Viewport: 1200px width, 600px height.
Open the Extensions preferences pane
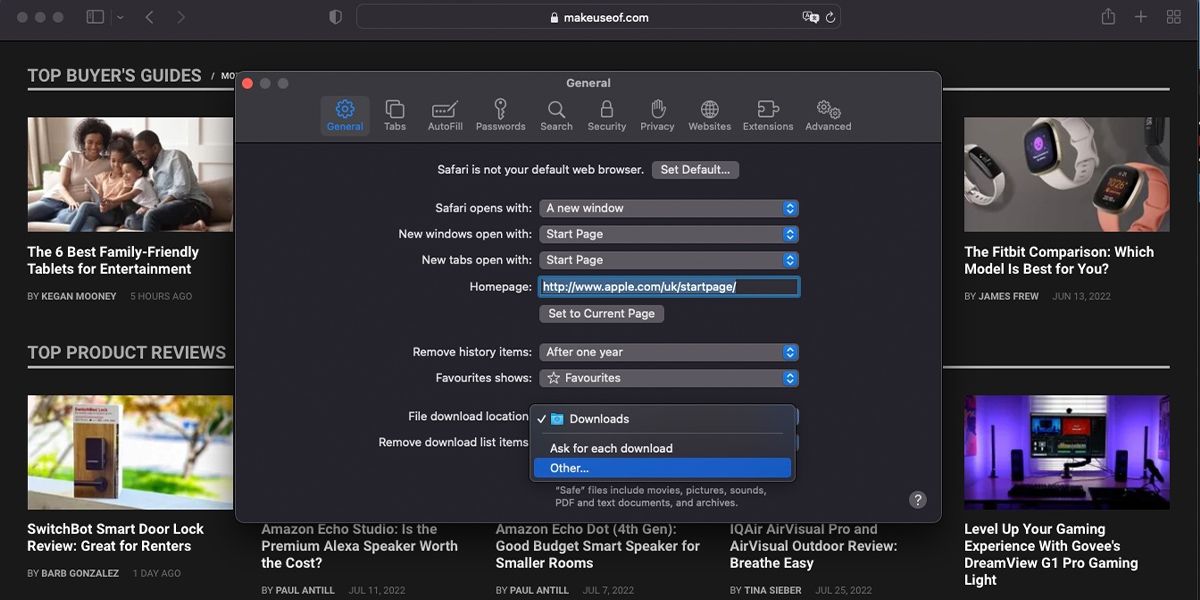coord(768,116)
